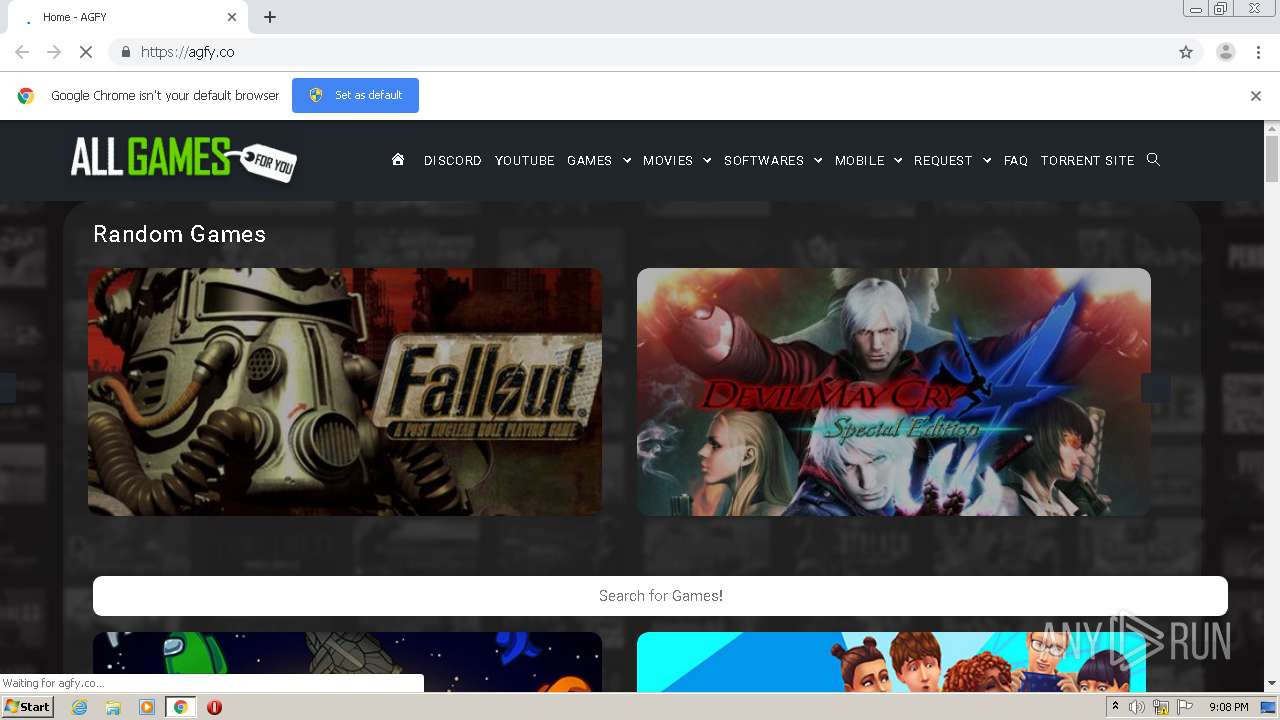Click the All Games For You logo
The image size is (1280, 720).
pyautogui.click(x=184, y=159)
